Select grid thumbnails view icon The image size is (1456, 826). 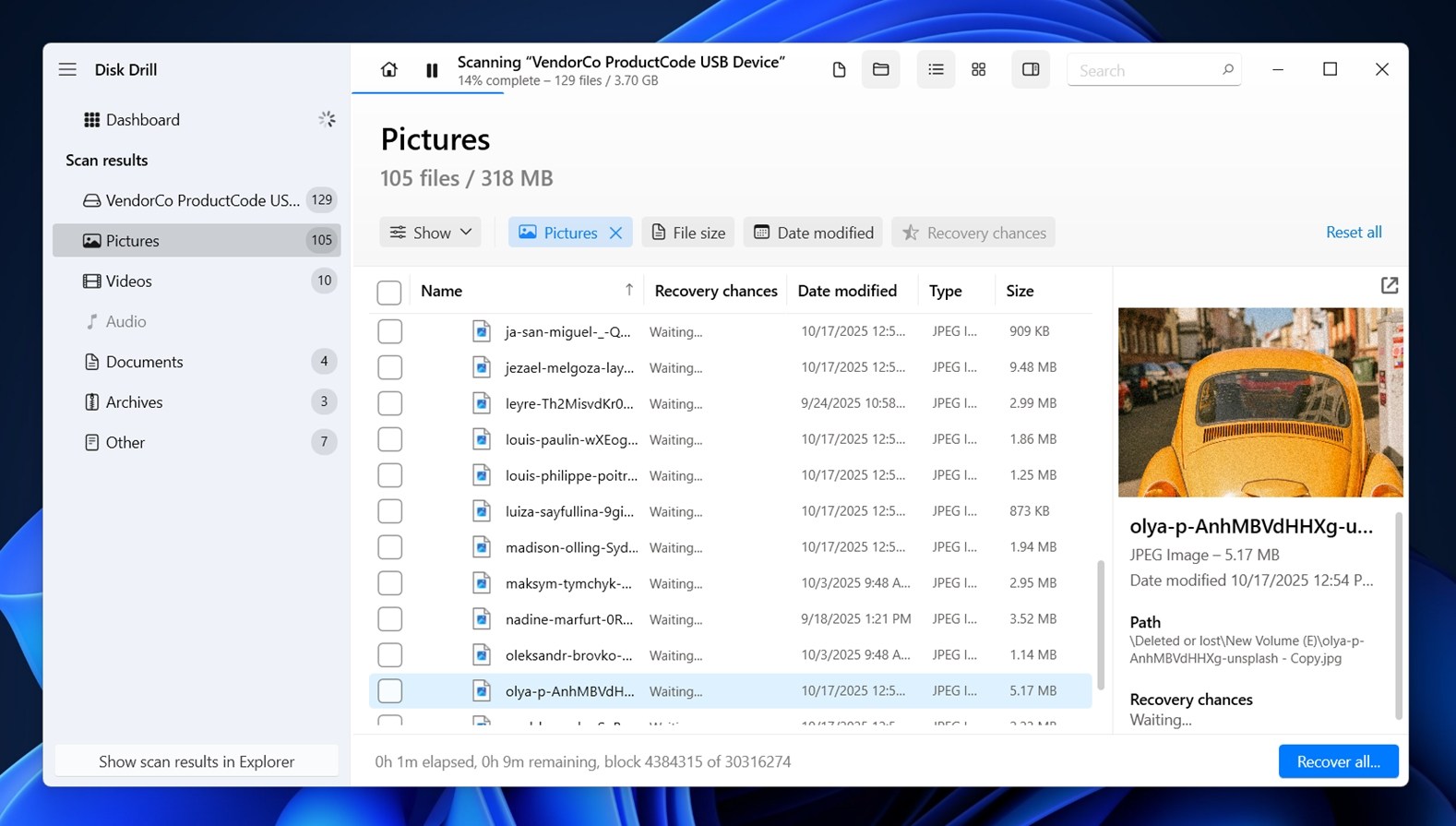(979, 69)
